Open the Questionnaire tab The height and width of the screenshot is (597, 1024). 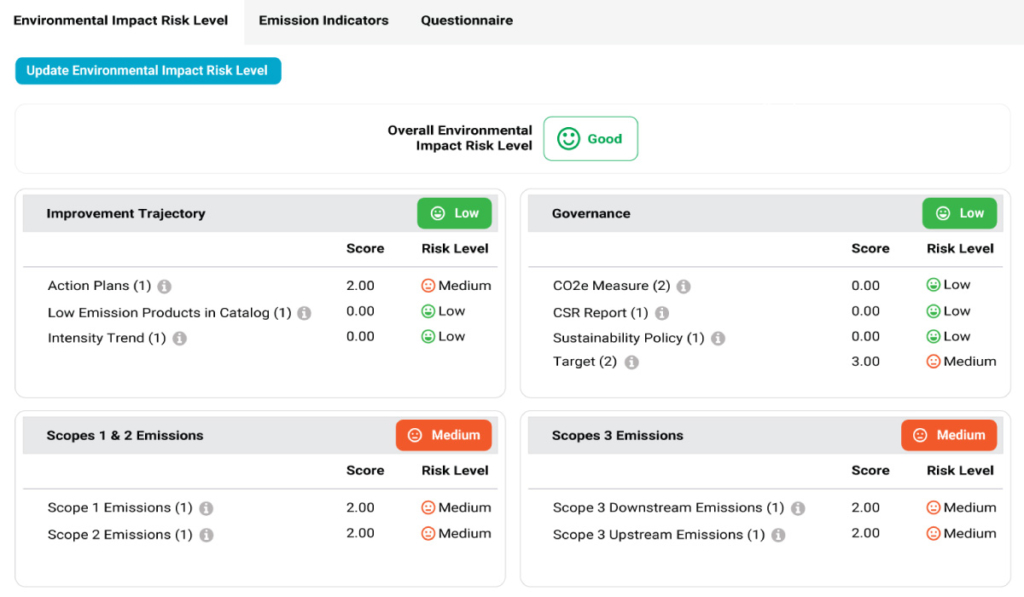click(466, 21)
